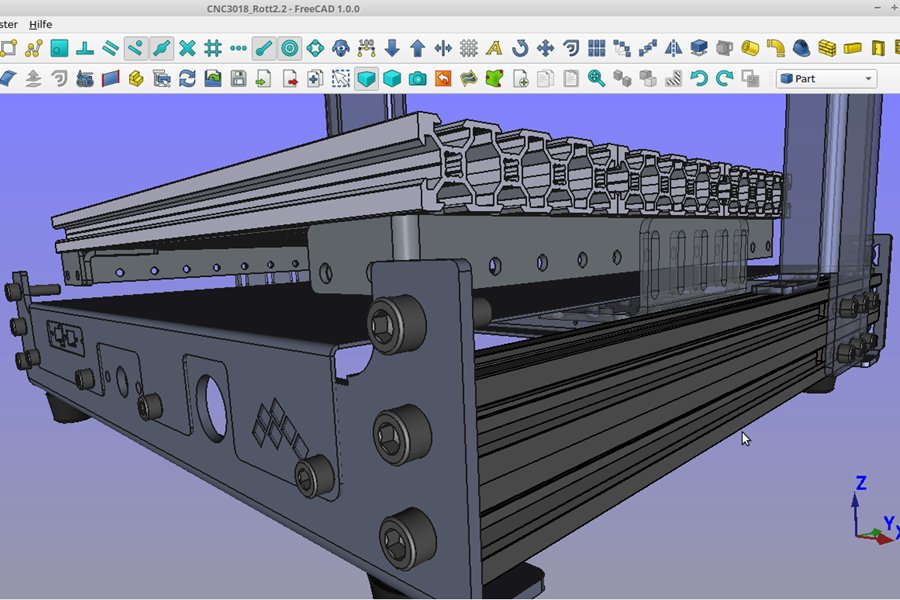Click the solid cyan cube icon
The width and height of the screenshot is (900, 600).
392,79
